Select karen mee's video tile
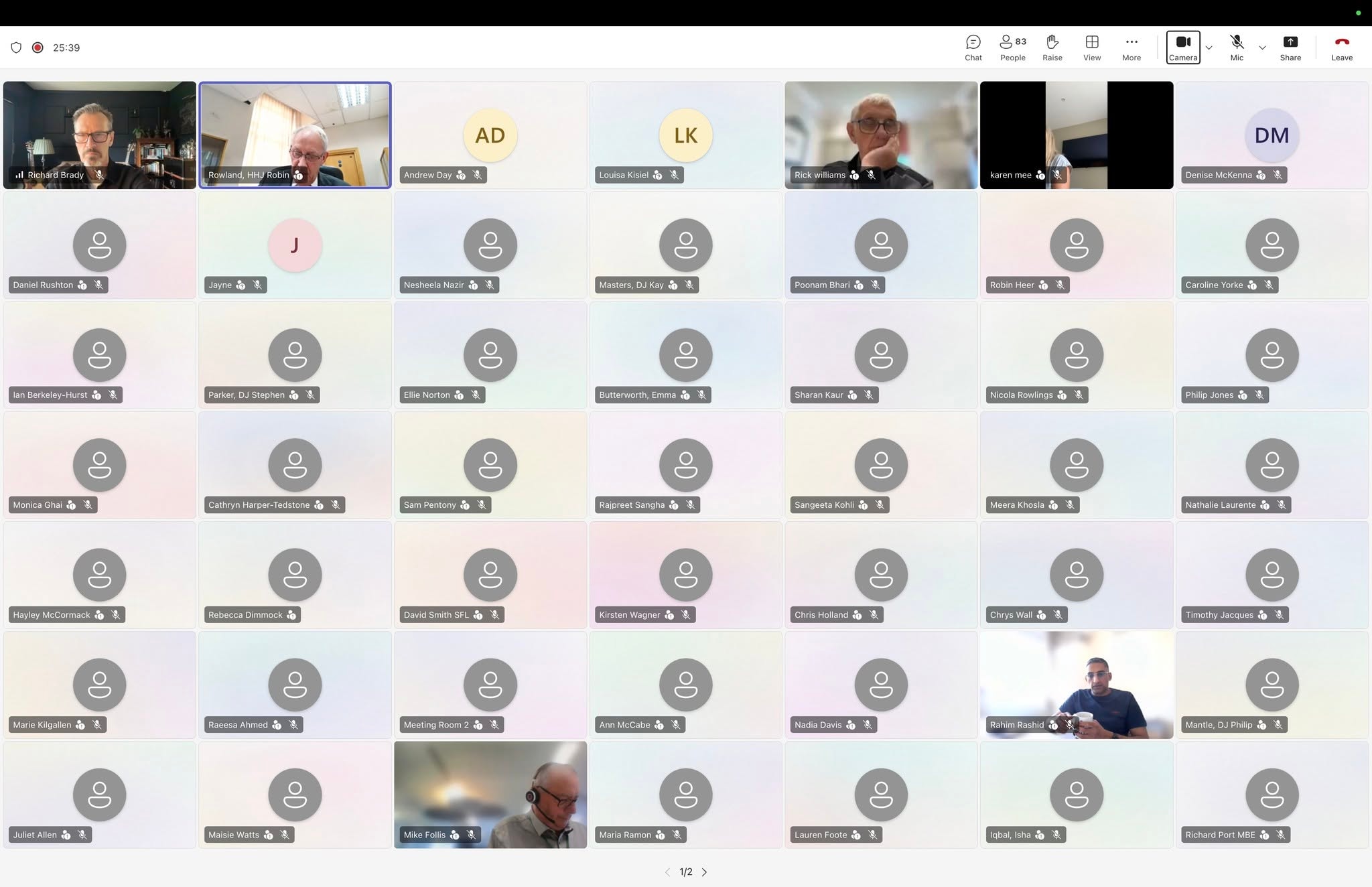This screenshot has height=887, width=1372. tap(1076, 135)
